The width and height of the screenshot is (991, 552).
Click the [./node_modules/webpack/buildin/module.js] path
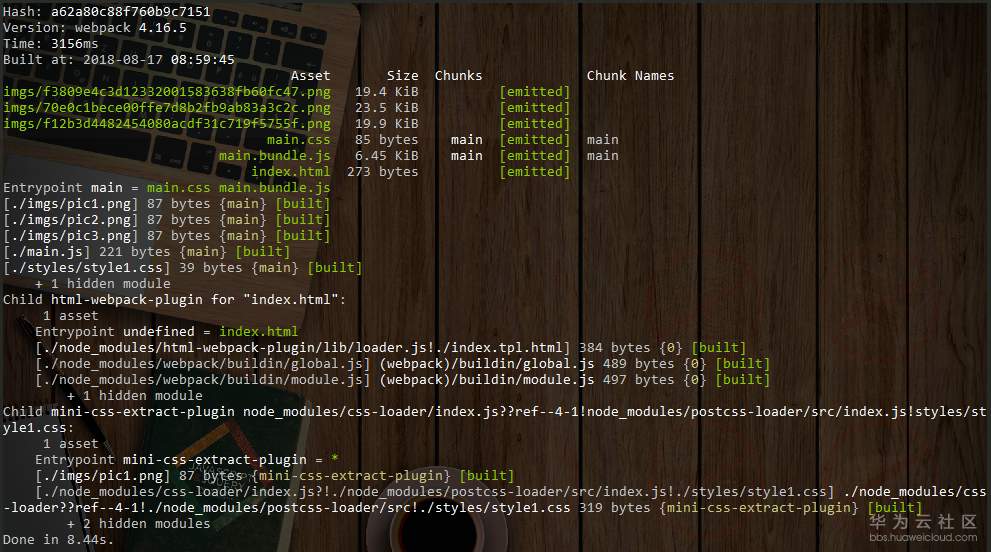pyautogui.click(x=203, y=379)
